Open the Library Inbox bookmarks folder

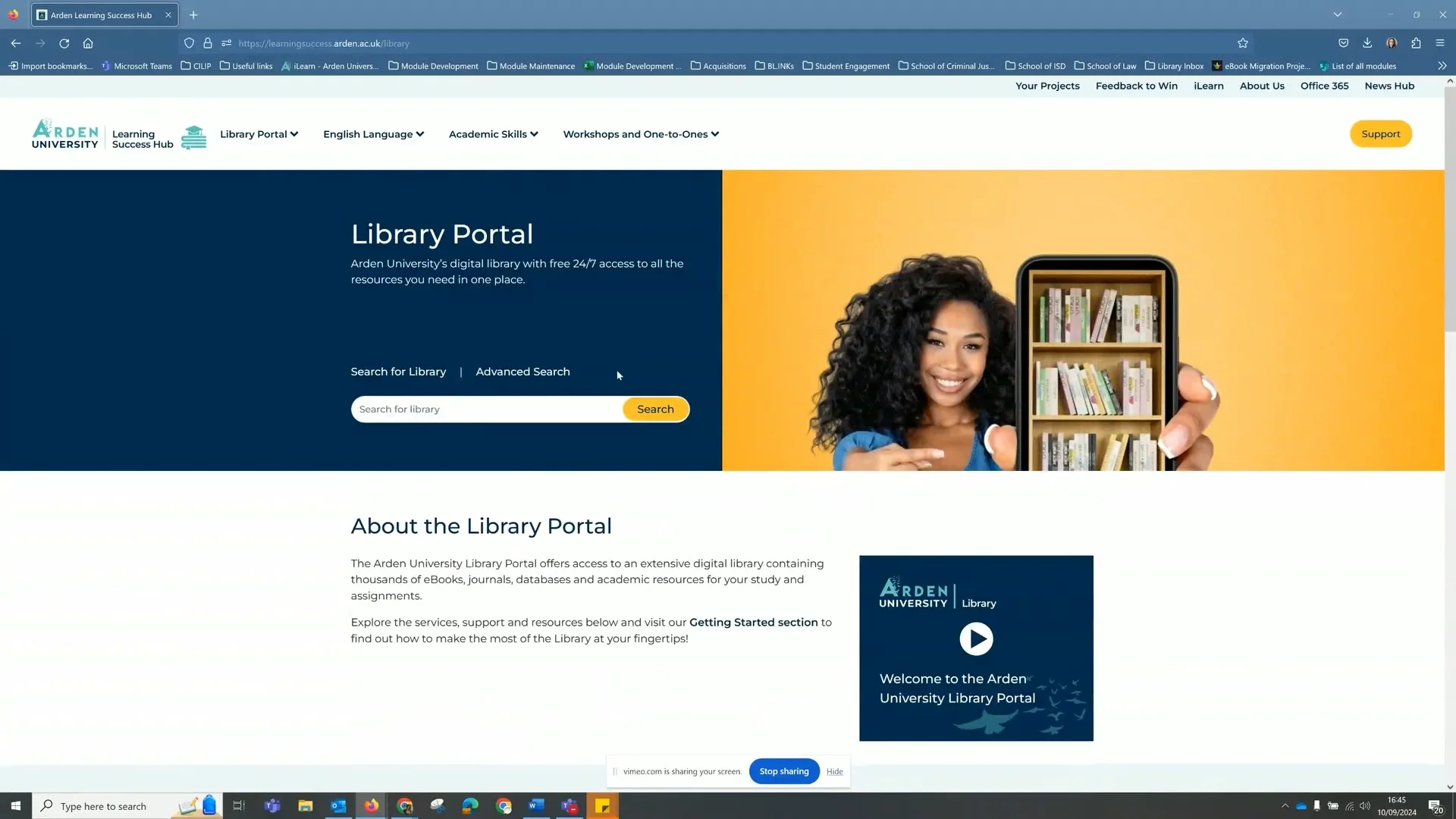[x=1174, y=66]
